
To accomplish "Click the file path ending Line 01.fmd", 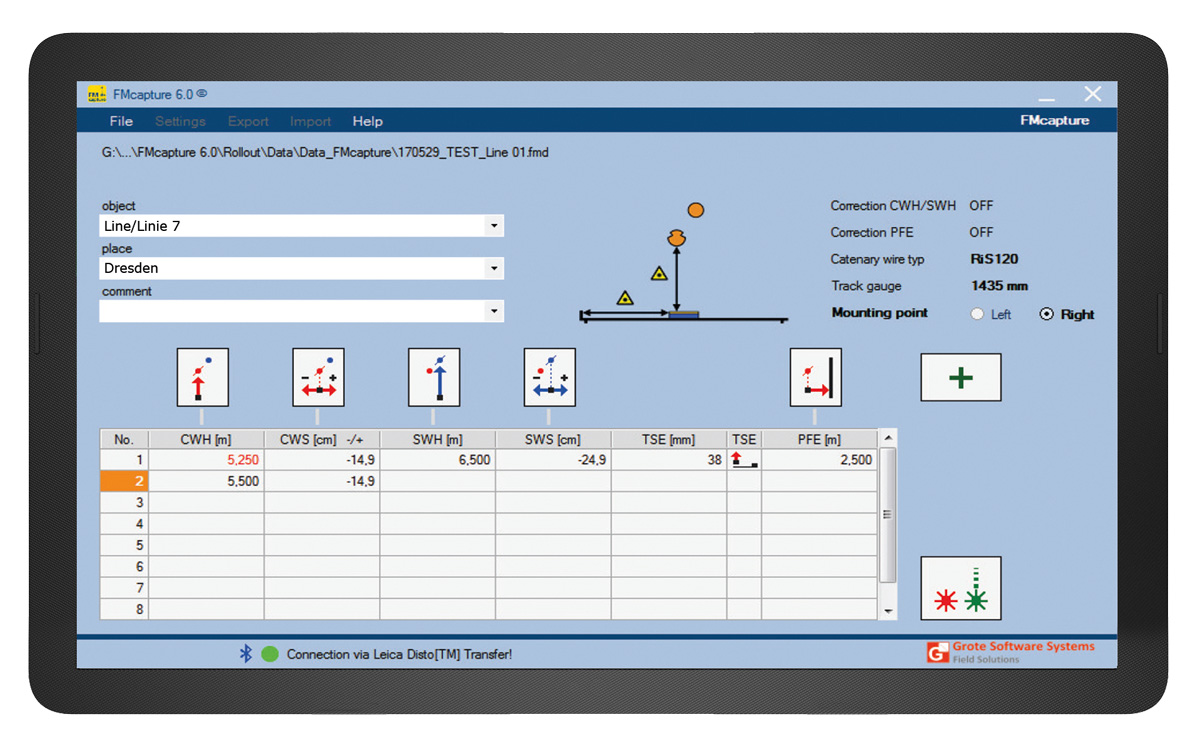I will pyautogui.click(x=325, y=153).
